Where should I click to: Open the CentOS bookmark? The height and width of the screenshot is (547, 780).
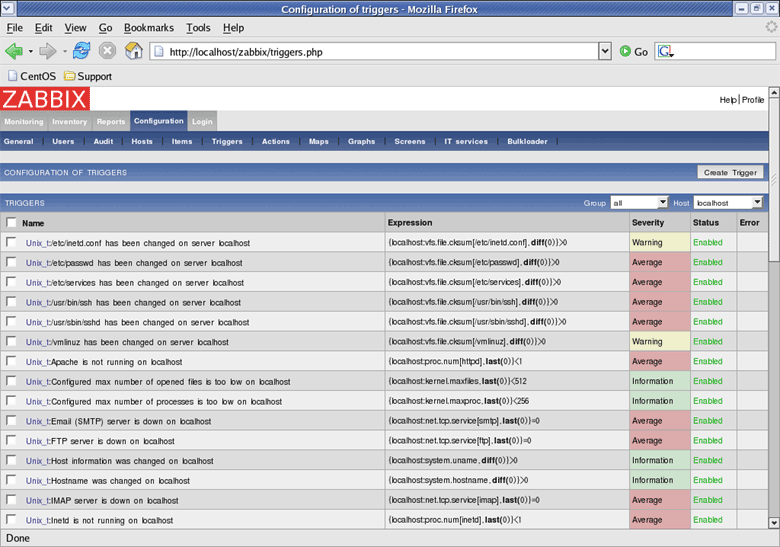pyautogui.click(x=30, y=76)
